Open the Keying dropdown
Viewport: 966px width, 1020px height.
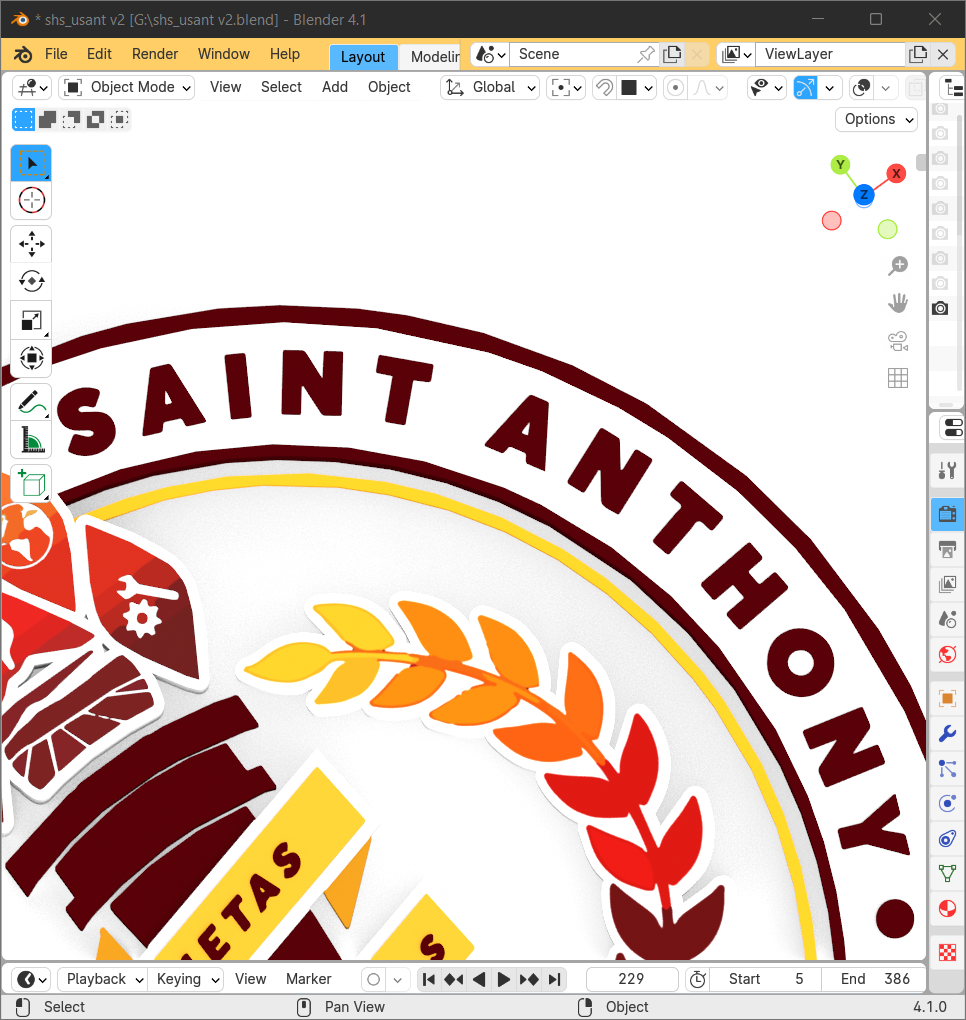(x=186, y=979)
